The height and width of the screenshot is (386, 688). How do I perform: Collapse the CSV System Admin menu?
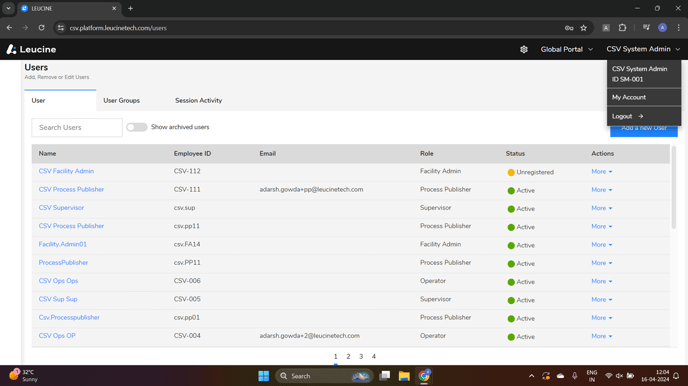(643, 49)
